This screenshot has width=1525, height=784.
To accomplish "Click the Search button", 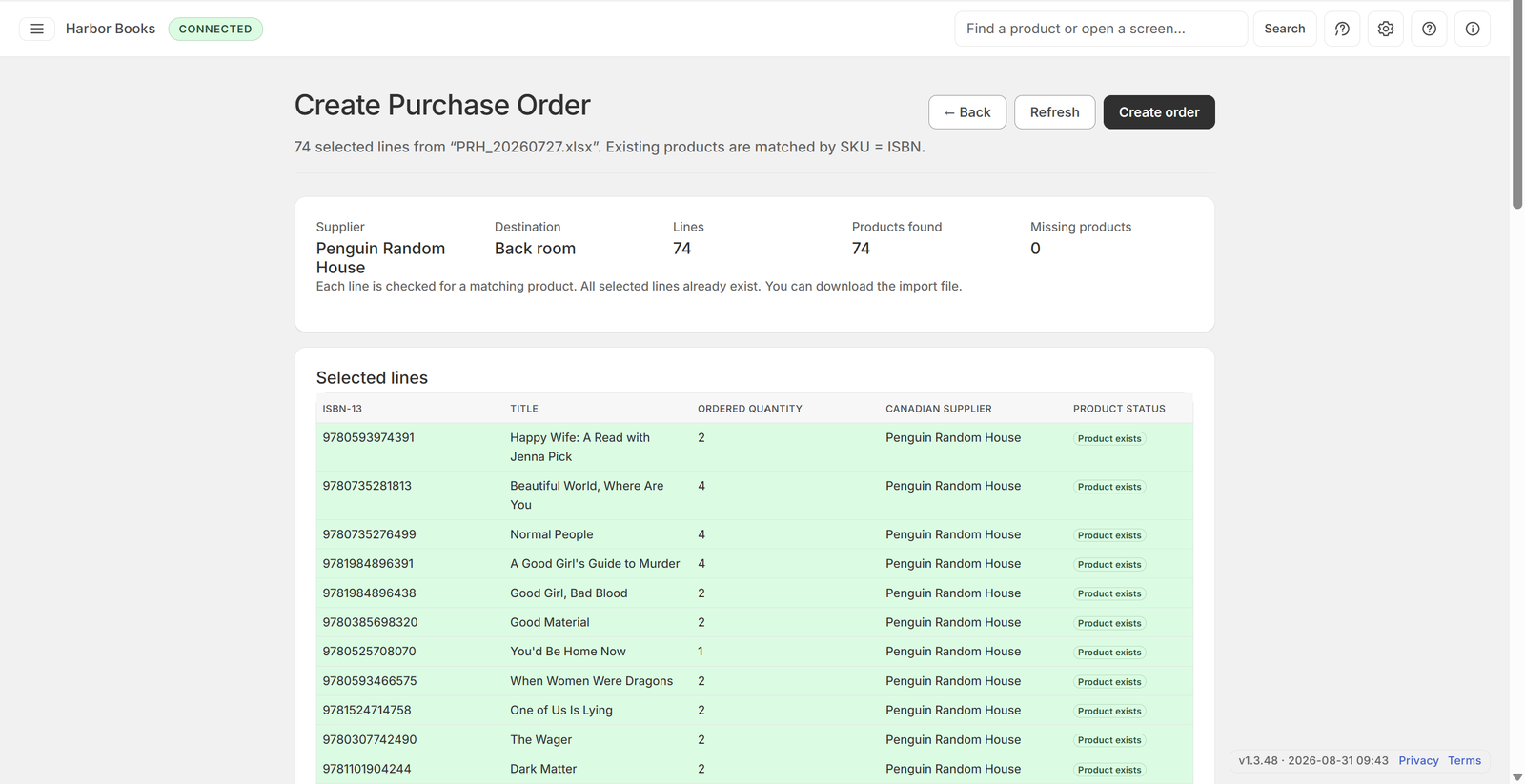I will (1285, 29).
